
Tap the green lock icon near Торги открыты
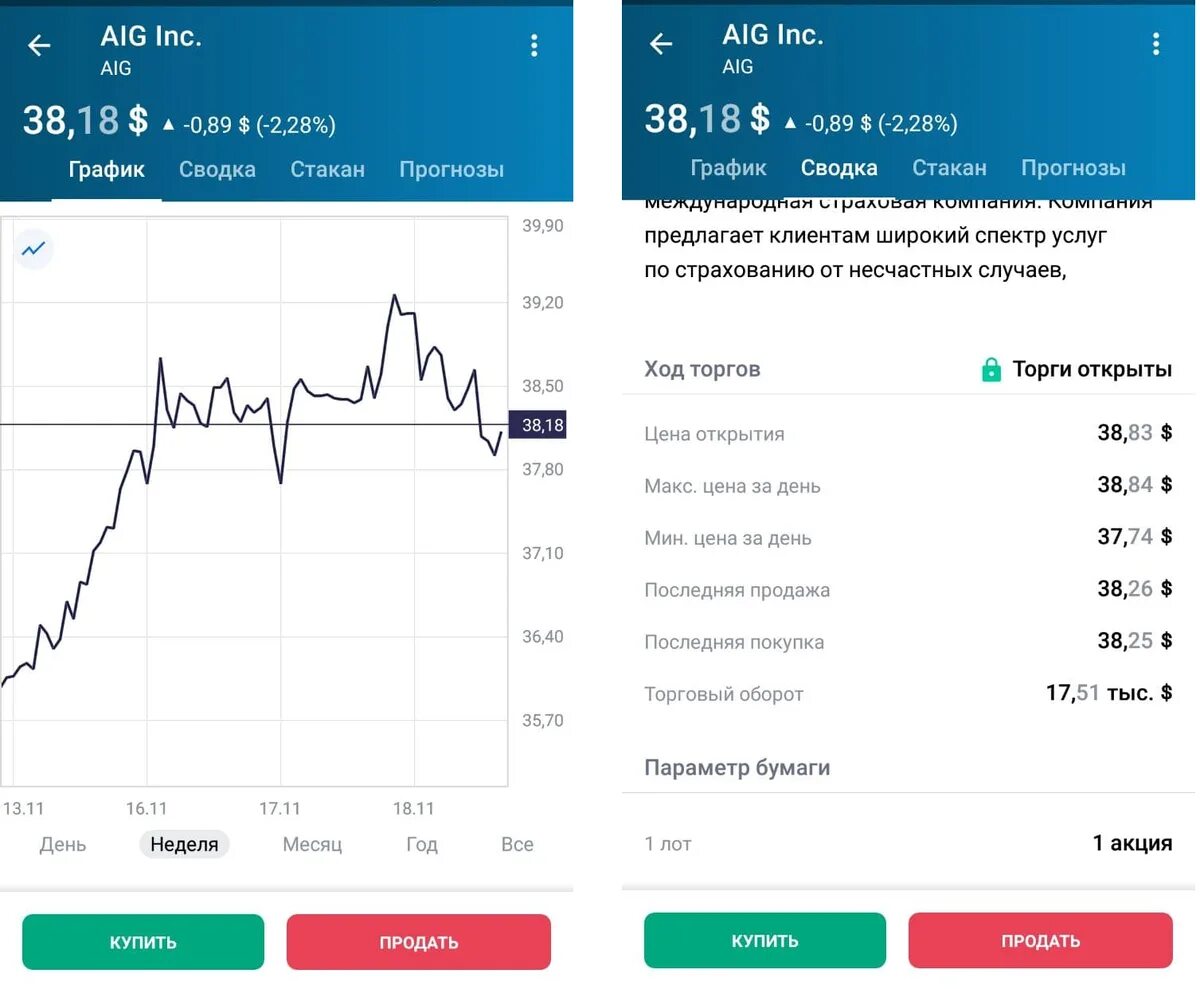pyautogui.click(x=991, y=370)
